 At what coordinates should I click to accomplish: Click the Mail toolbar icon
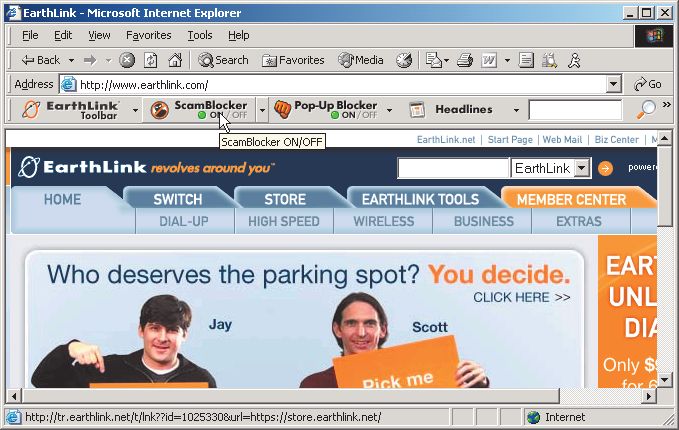[x=433, y=60]
